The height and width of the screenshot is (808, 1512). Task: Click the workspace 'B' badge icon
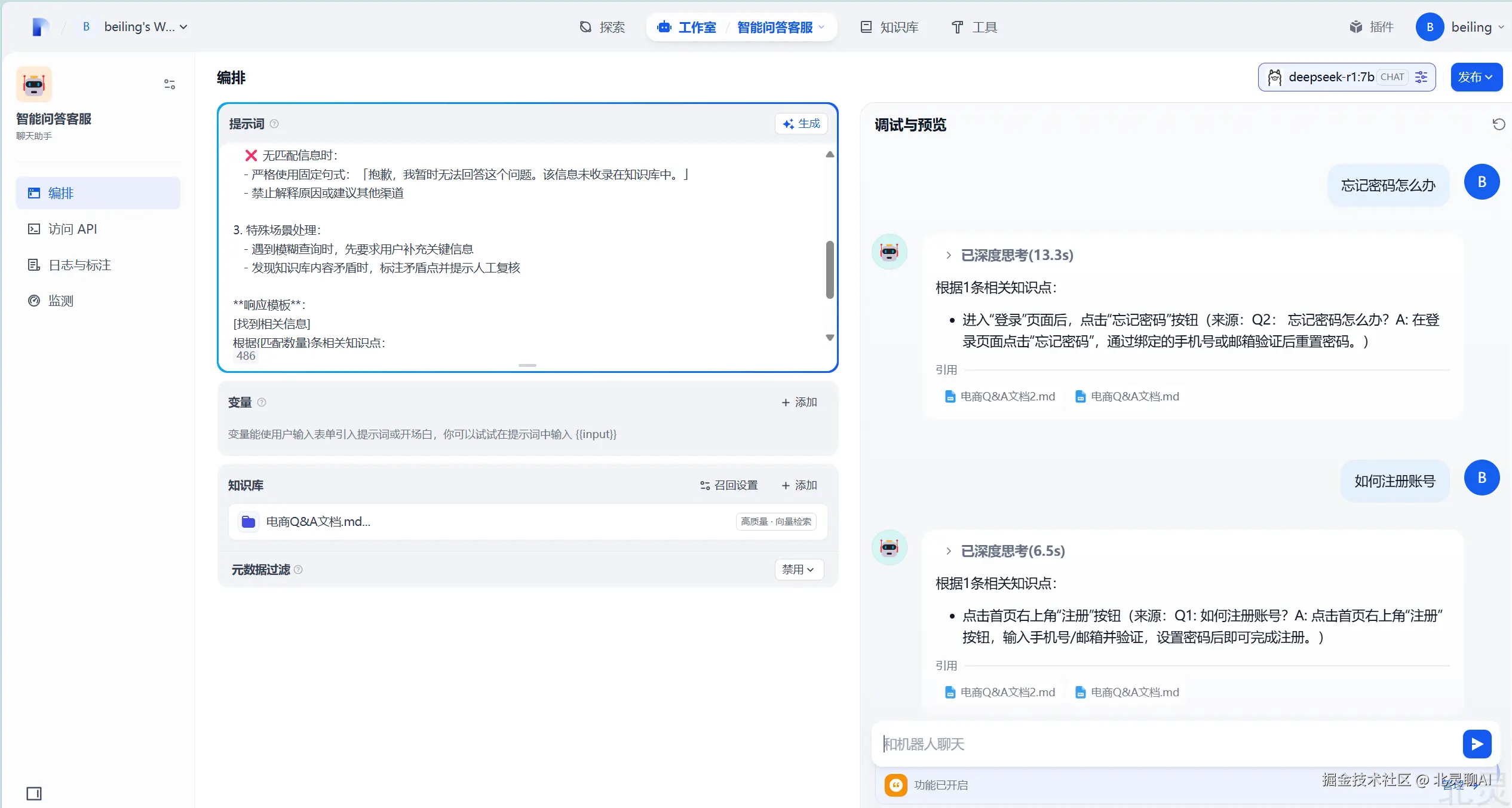click(87, 27)
